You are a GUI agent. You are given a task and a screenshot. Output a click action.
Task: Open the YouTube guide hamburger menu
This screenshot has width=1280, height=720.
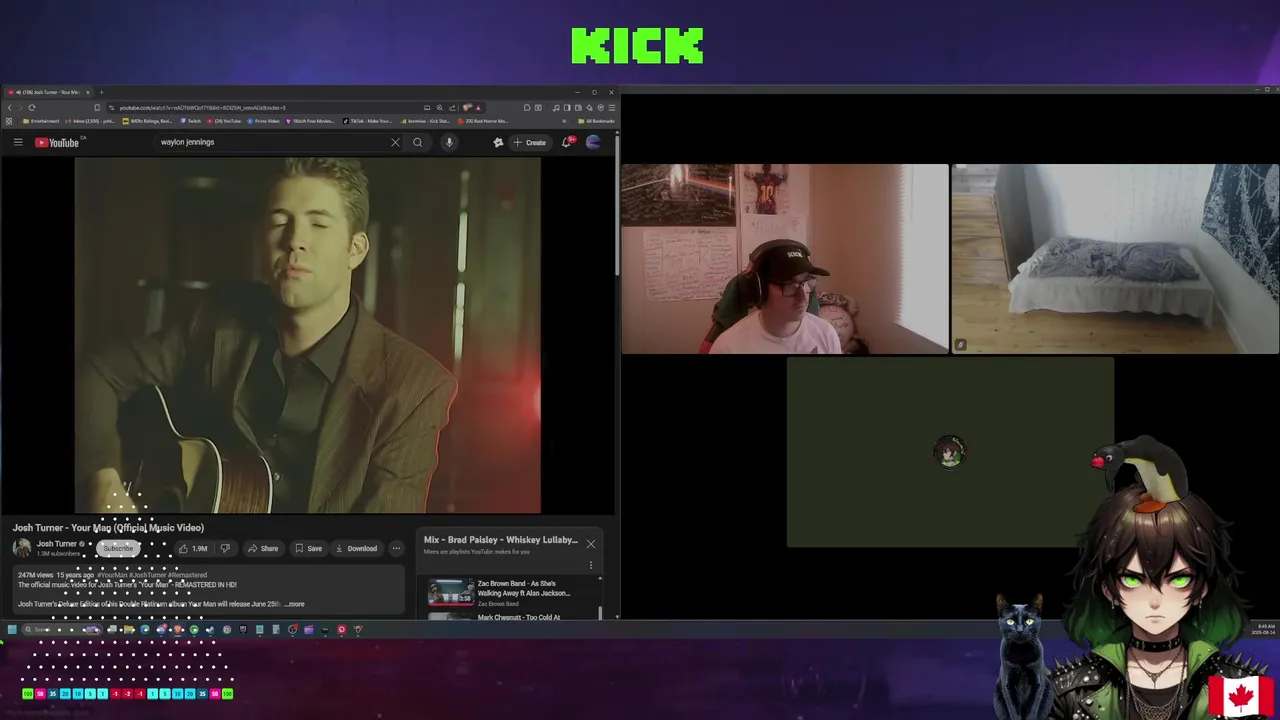tap(18, 142)
